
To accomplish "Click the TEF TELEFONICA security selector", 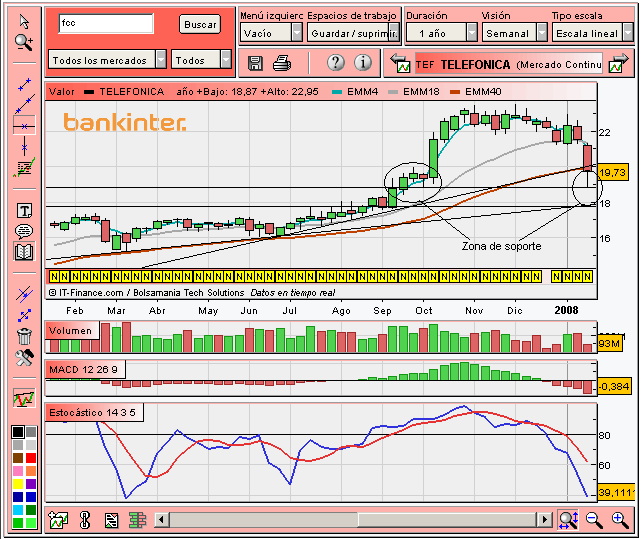I will (x=509, y=64).
